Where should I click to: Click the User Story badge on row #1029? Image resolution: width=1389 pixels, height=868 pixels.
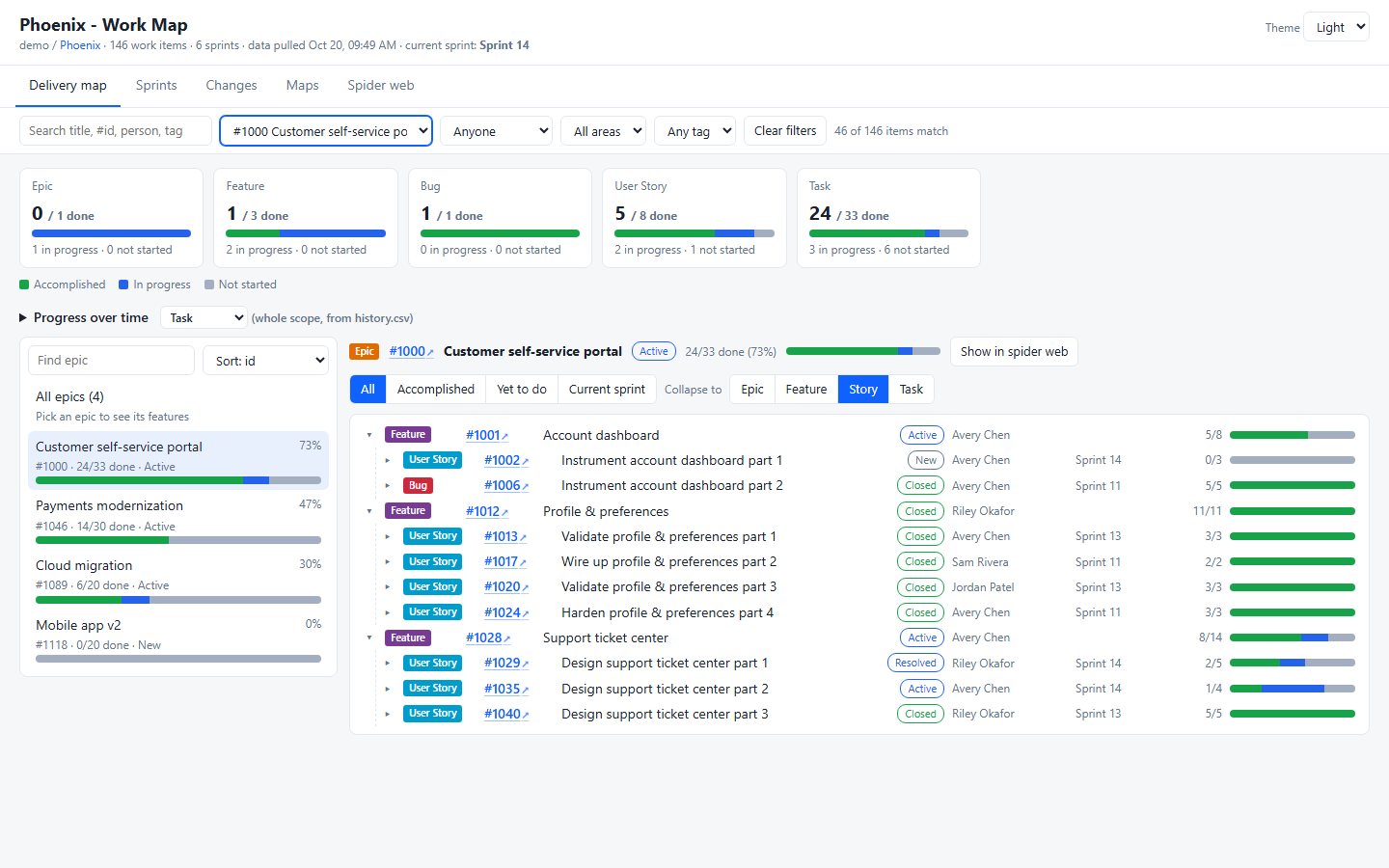[433, 664]
